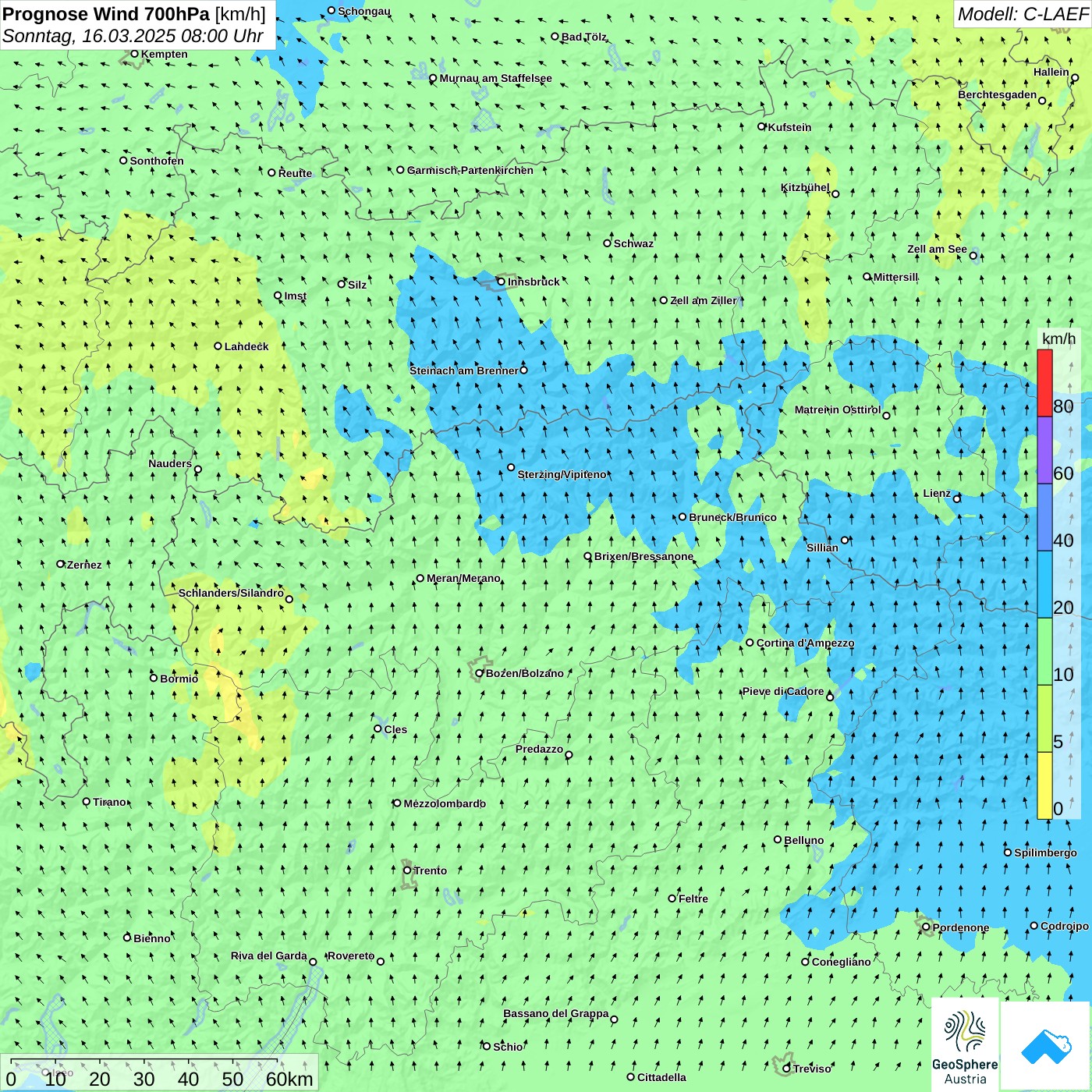Click the Trento city marker
This screenshot has height=1092, width=1092.
click(407, 870)
